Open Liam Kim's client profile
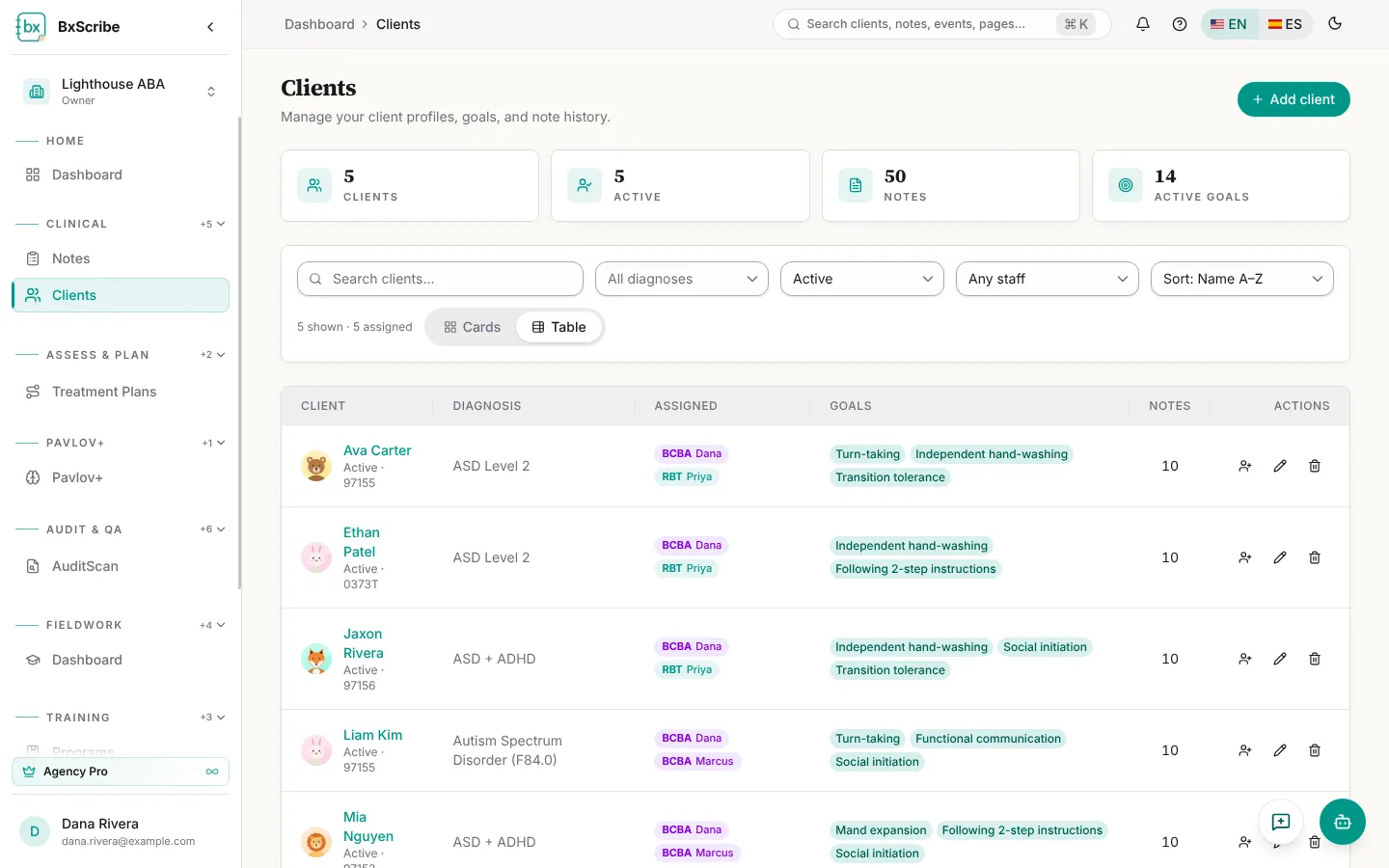Viewport: 1389px width, 868px height. pyautogui.click(x=372, y=735)
